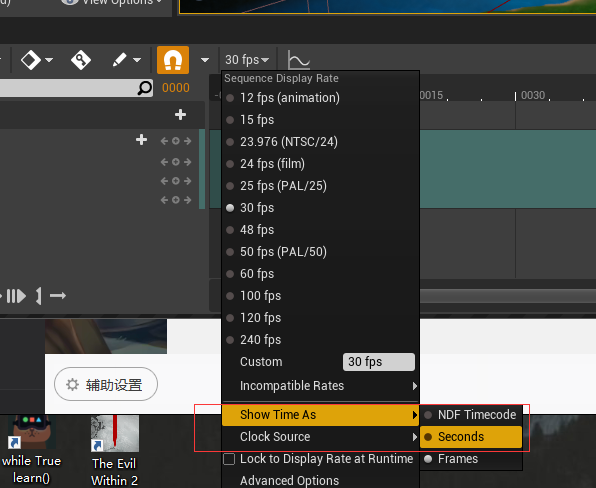Open The Evil Within 2 desktop shortcut
596x488 pixels.
[114, 451]
